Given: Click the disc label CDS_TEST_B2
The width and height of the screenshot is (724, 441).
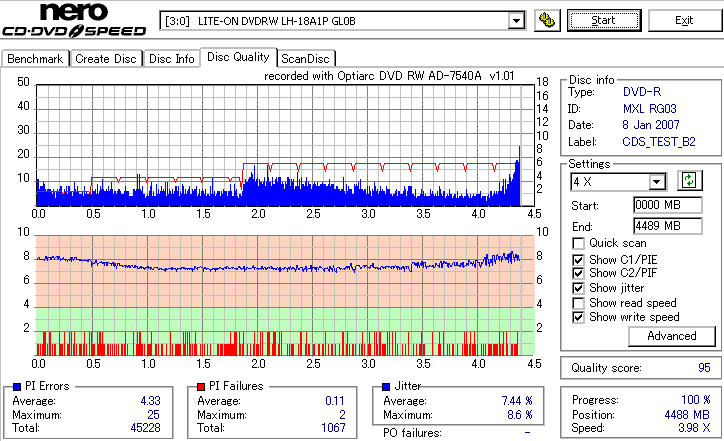Looking at the screenshot, I should (659, 142).
